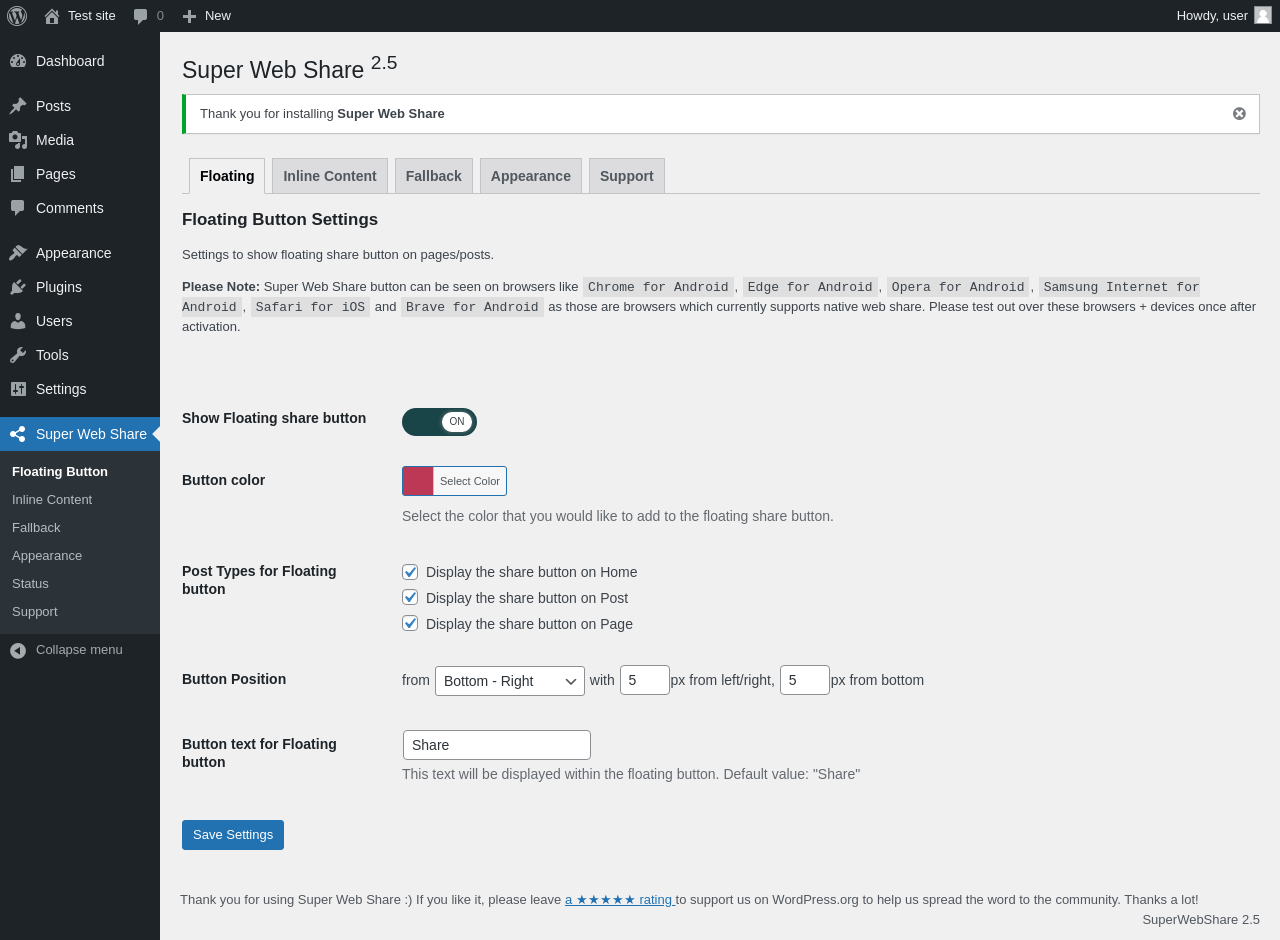Click the New content link

click(x=218, y=16)
